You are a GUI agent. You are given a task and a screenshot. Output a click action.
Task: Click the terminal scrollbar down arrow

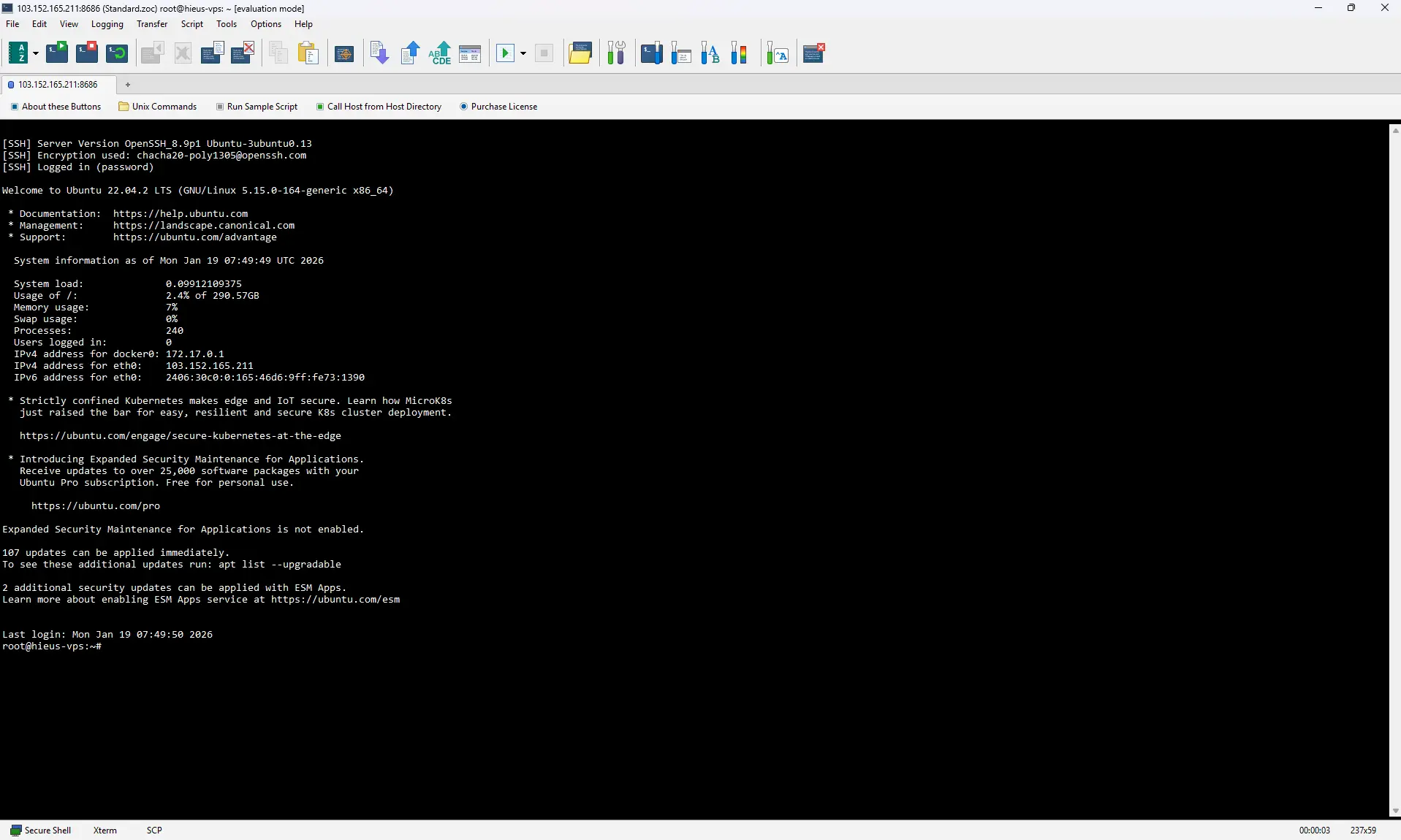pos(1395,811)
